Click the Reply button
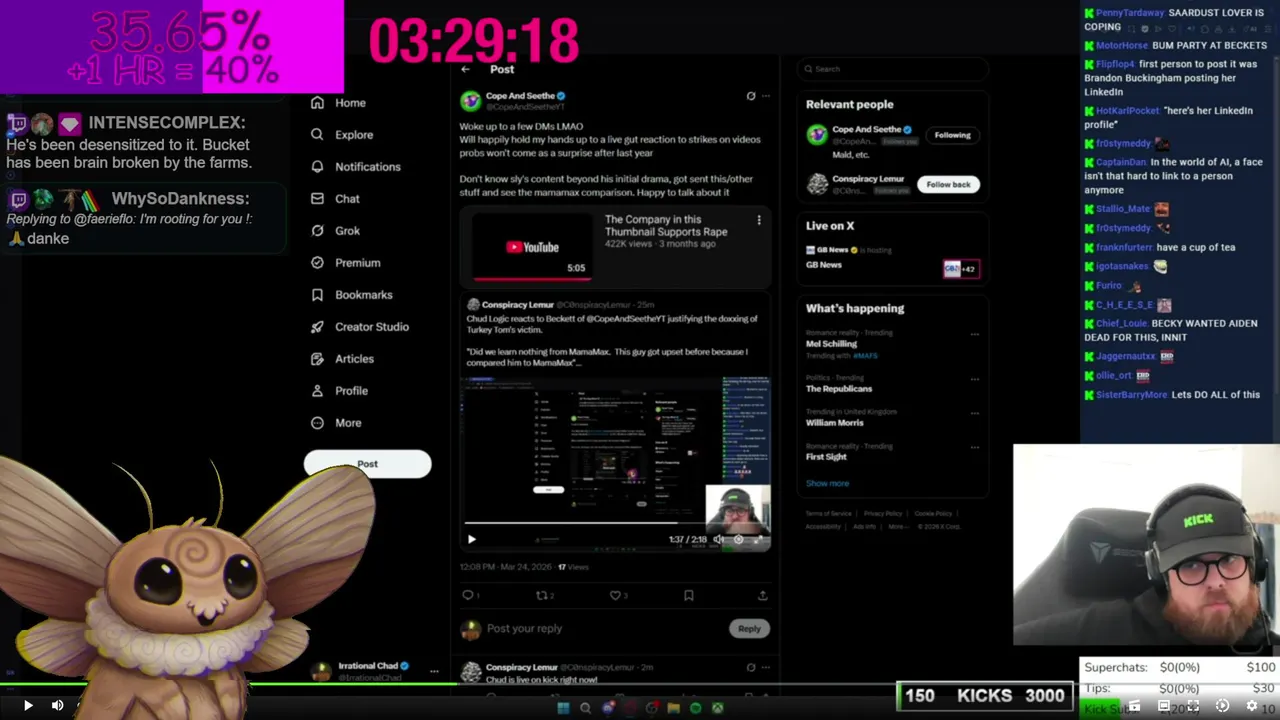The image size is (1280, 720). pos(749,628)
